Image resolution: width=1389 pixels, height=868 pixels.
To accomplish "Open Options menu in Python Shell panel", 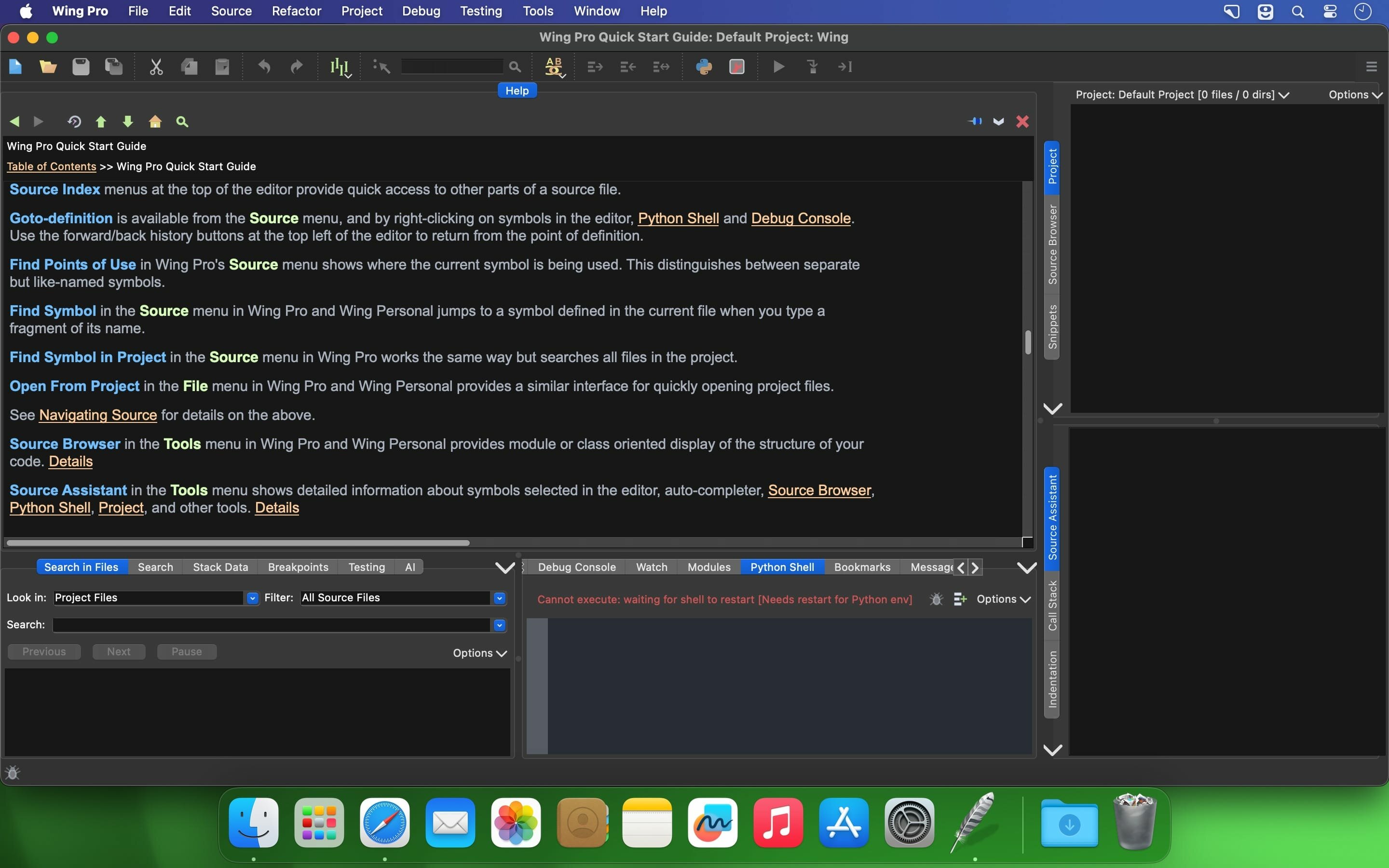I will 1003,599.
